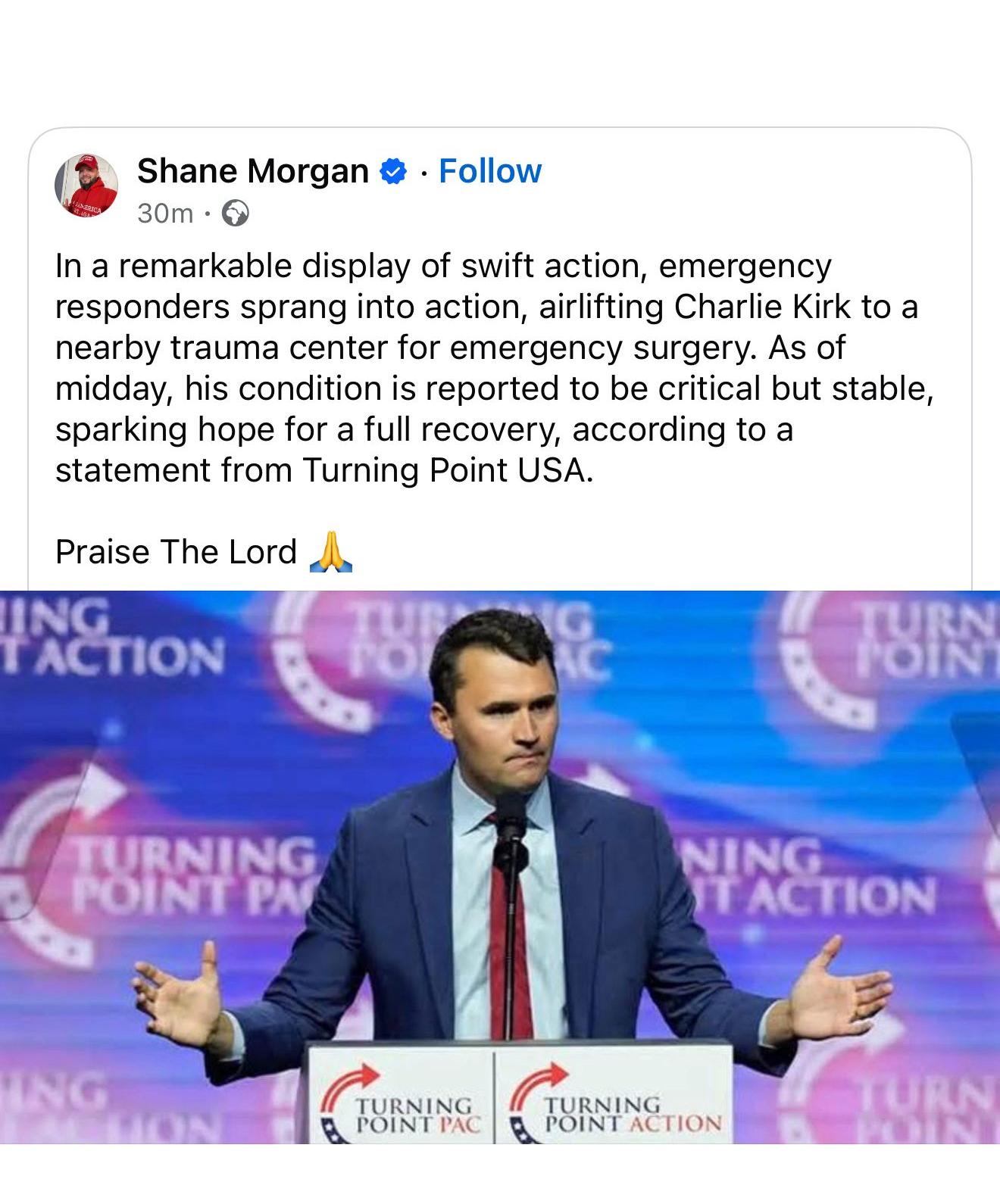Select the 'Praise The Lord' line
The image size is (1000, 1204).
(176, 551)
